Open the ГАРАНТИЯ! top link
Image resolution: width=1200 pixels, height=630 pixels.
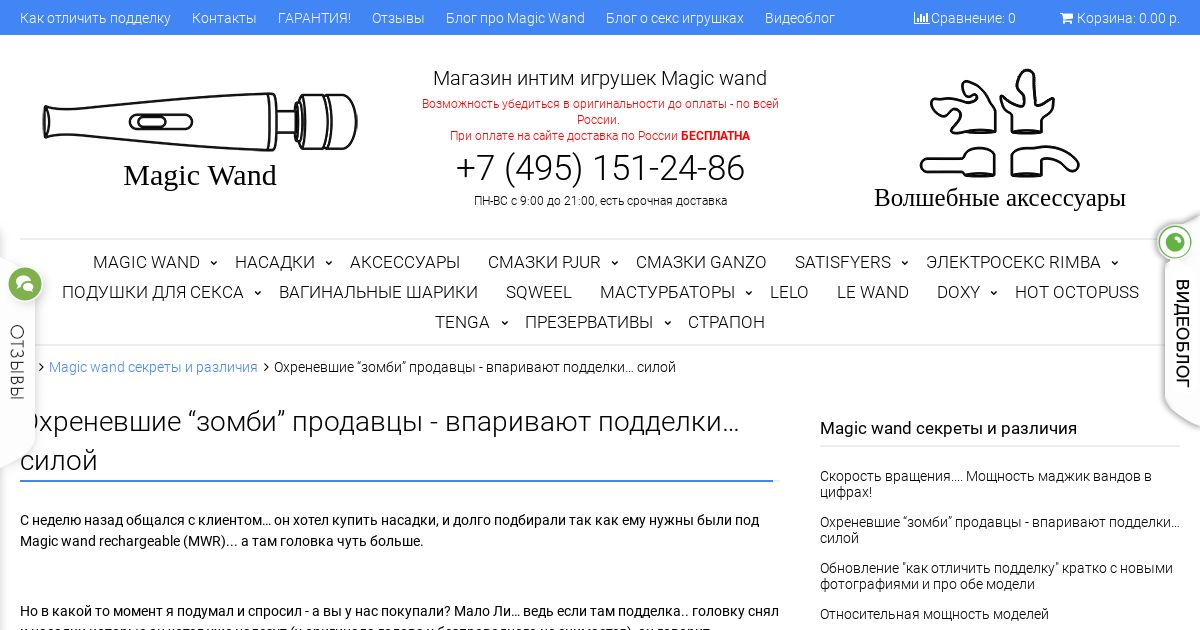click(x=314, y=18)
